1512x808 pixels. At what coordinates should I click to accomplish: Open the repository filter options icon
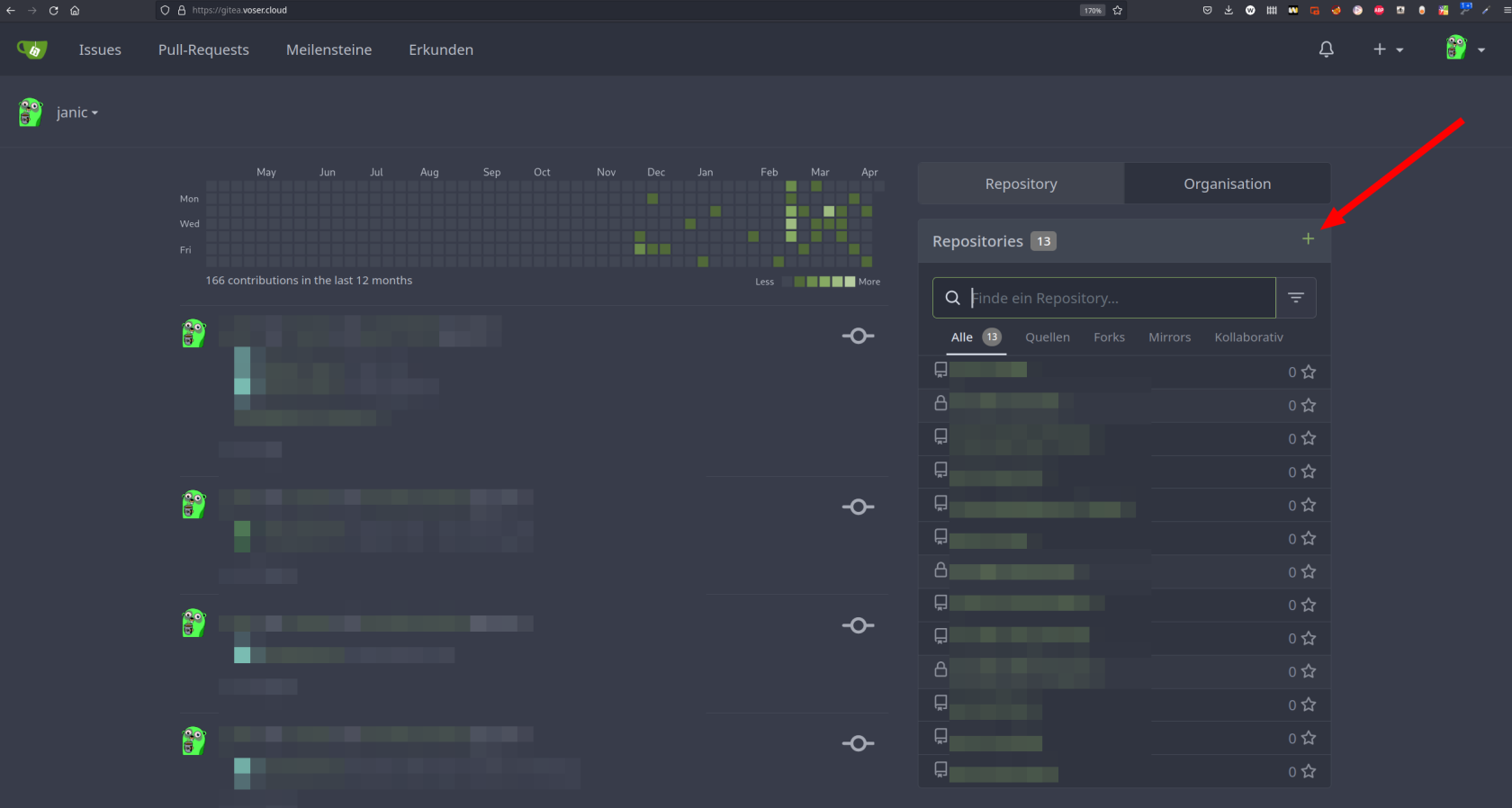tap(1296, 298)
